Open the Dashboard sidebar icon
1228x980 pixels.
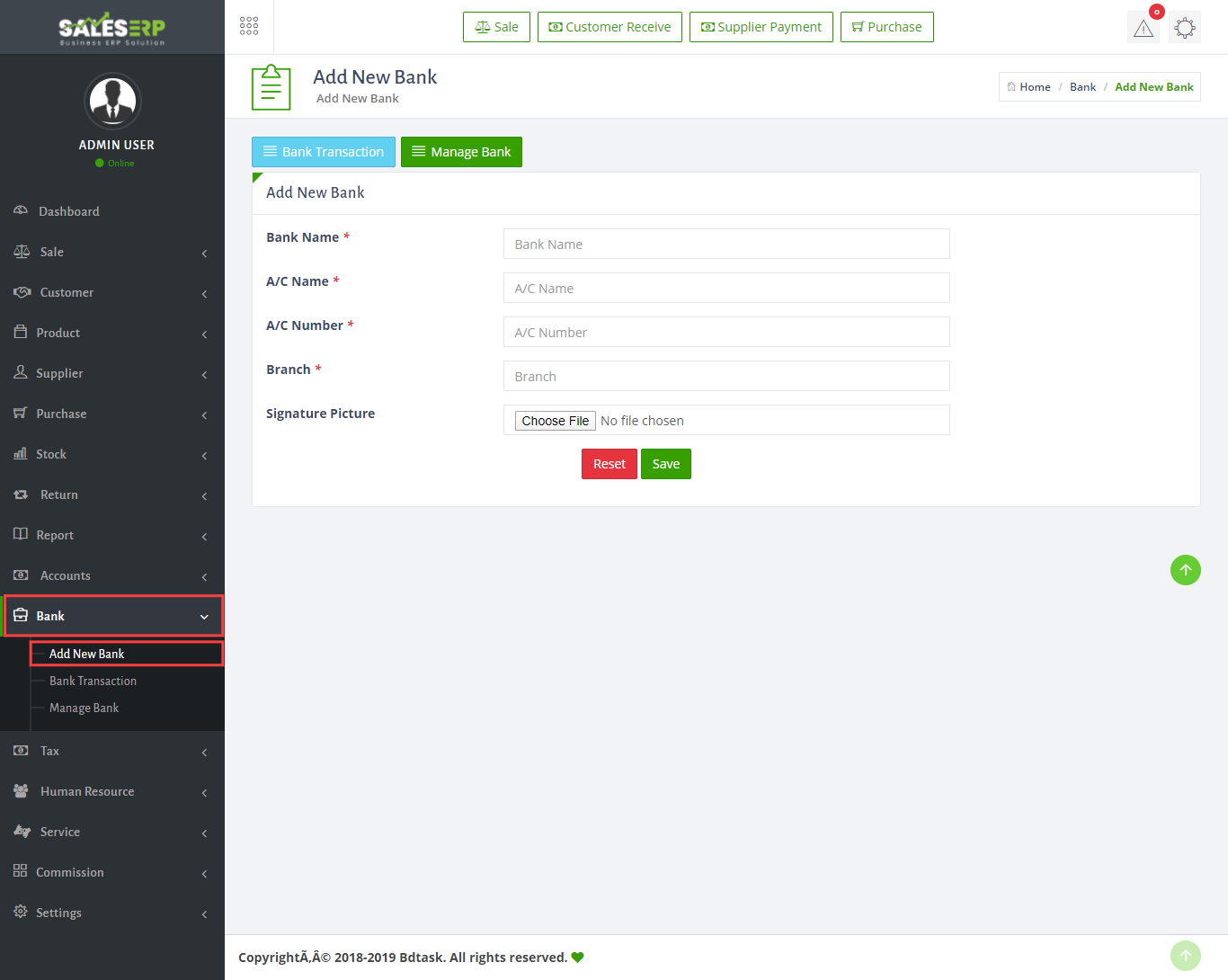coord(21,210)
